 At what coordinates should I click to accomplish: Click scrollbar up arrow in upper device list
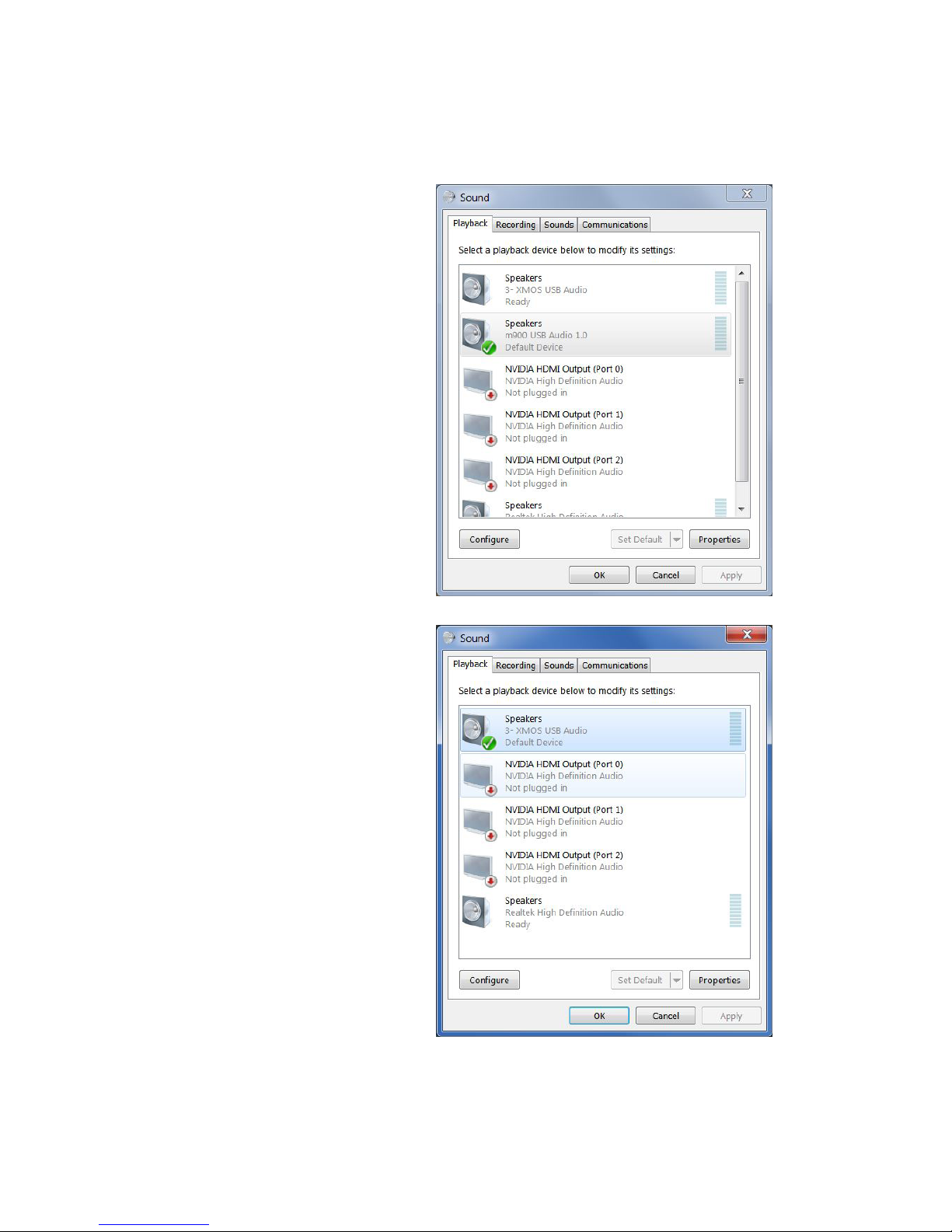741,274
